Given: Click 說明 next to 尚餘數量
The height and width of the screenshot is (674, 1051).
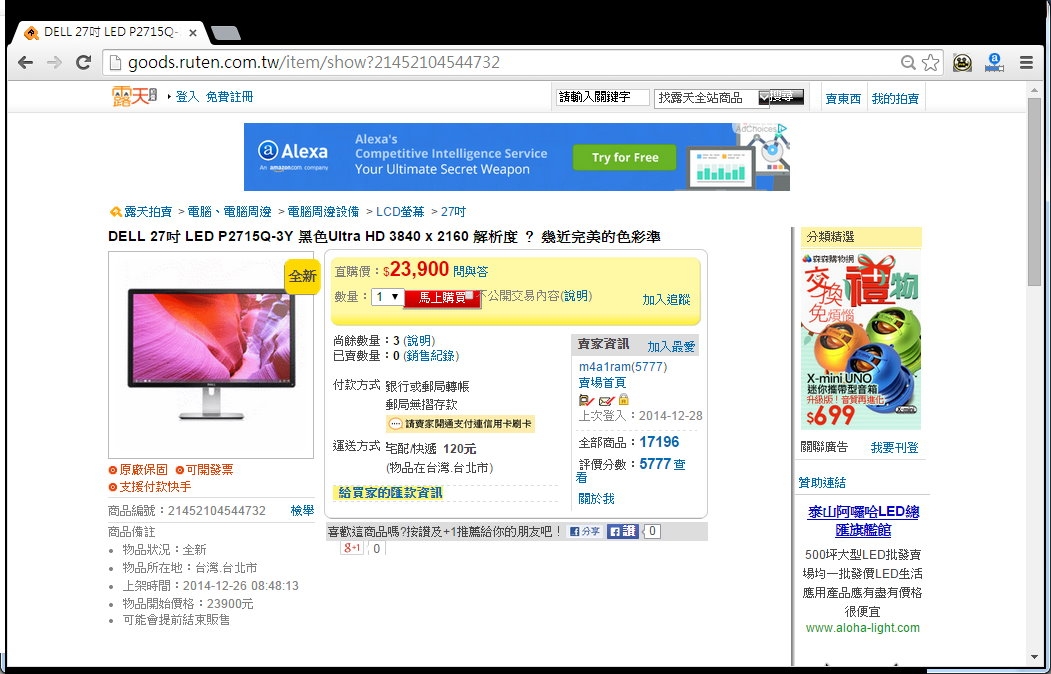Looking at the screenshot, I should pos(419,341).
